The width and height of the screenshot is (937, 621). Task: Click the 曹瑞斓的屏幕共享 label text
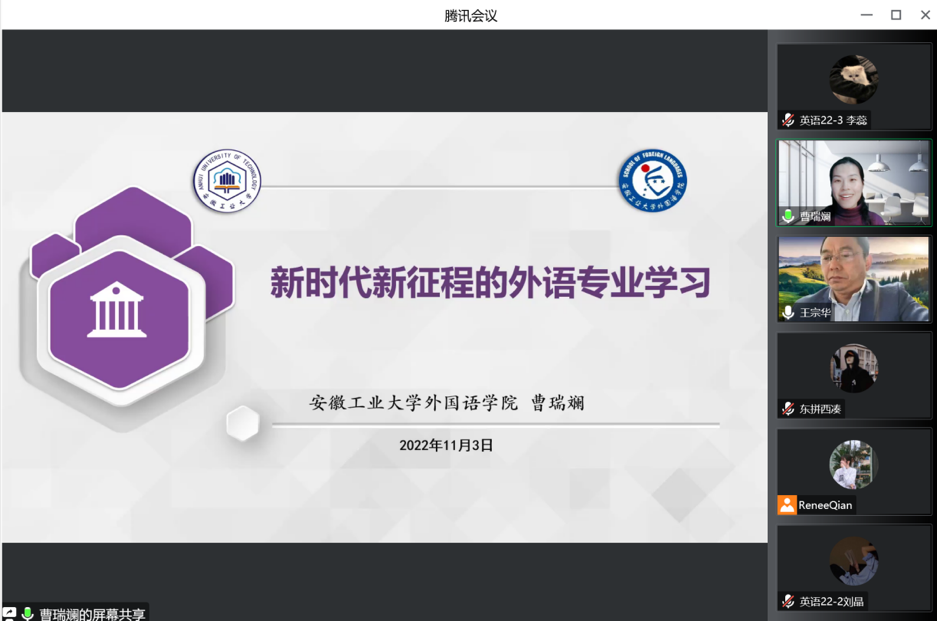[92, 614]
